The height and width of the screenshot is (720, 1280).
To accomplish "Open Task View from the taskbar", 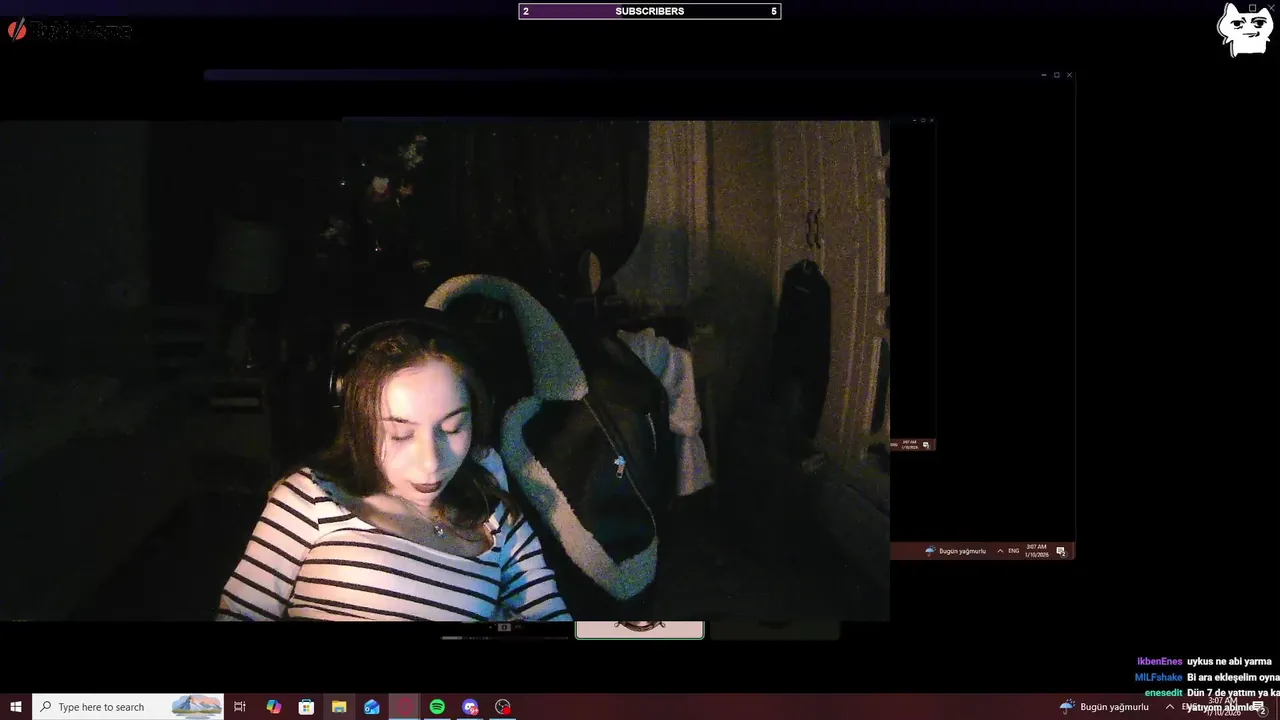I will point(240,707).
